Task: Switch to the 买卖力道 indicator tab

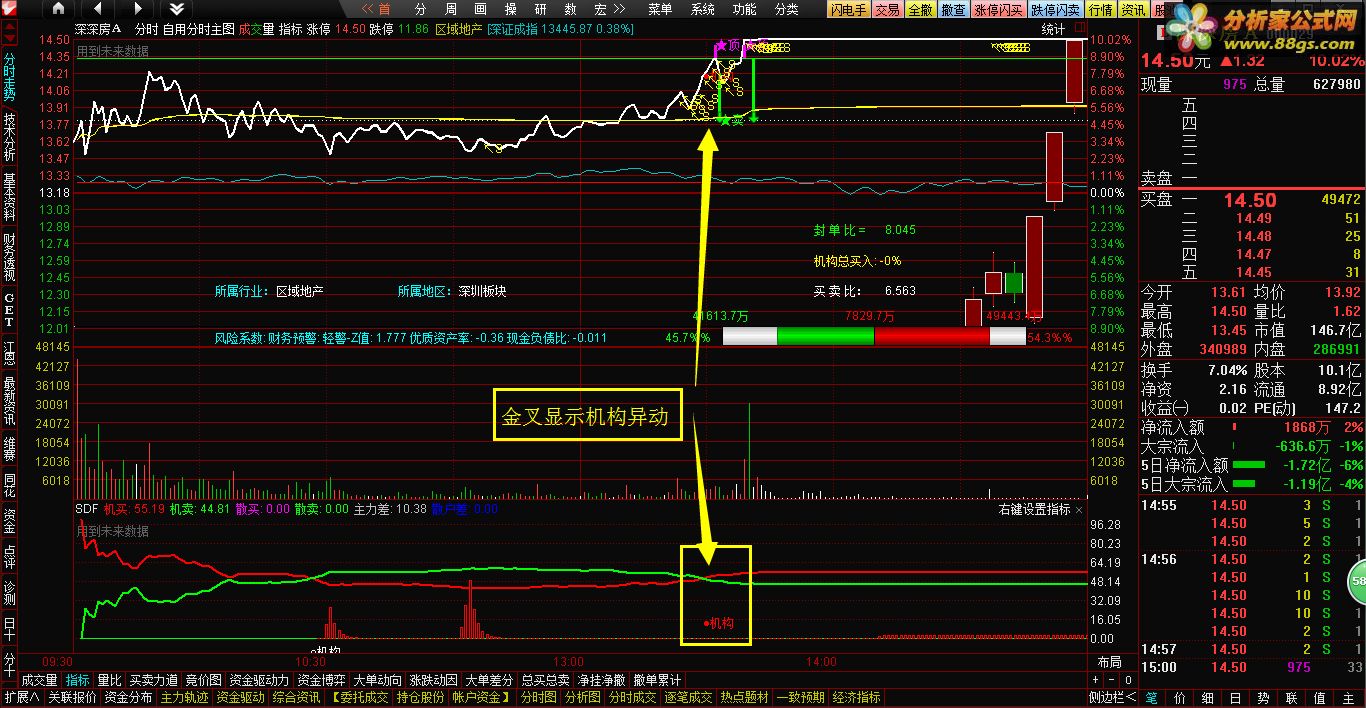Action: [x=153, y=680]
